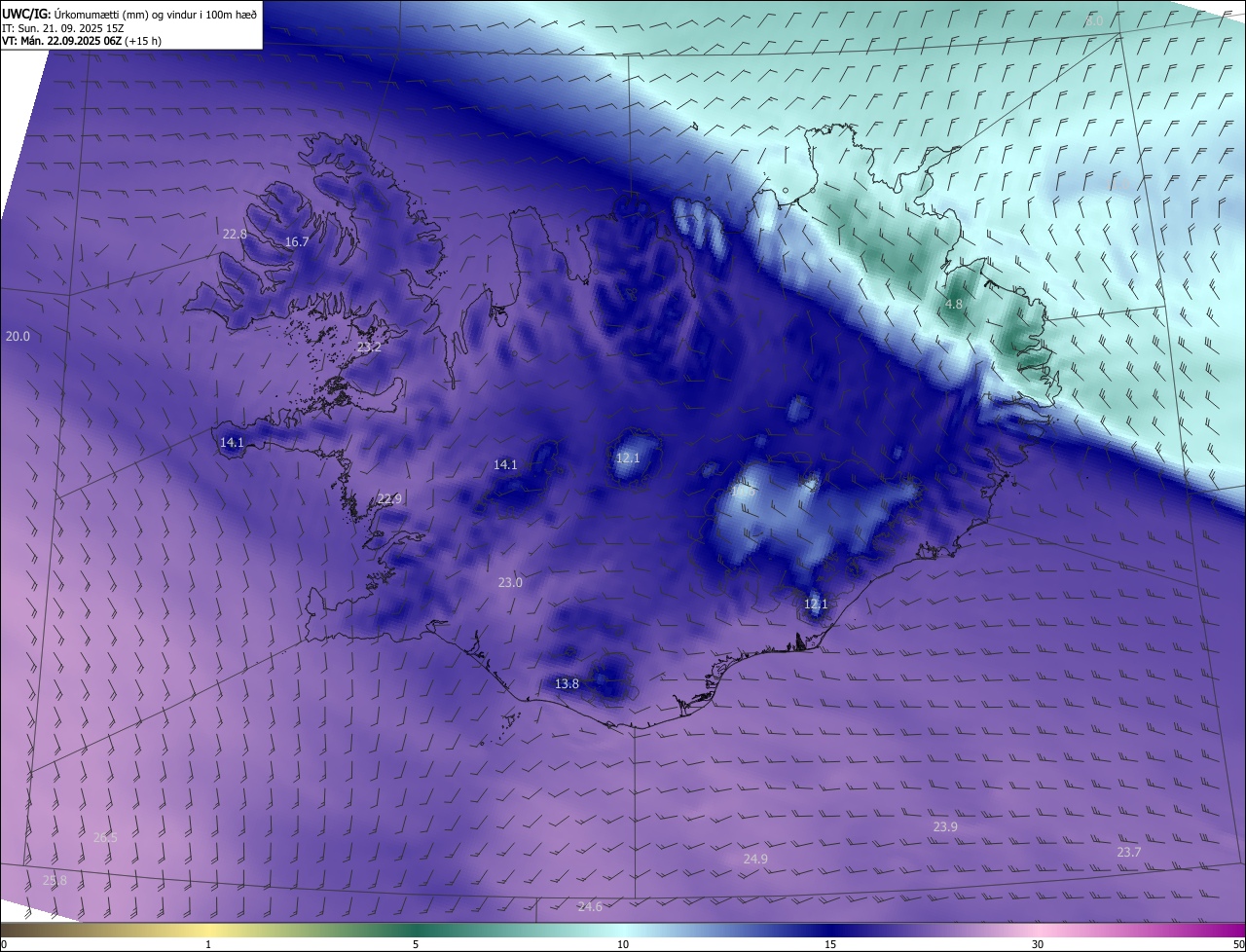The height and width of the screenshot is (952, 1246).
Task: Click the 16.7 value label
Action: (297, 242)
